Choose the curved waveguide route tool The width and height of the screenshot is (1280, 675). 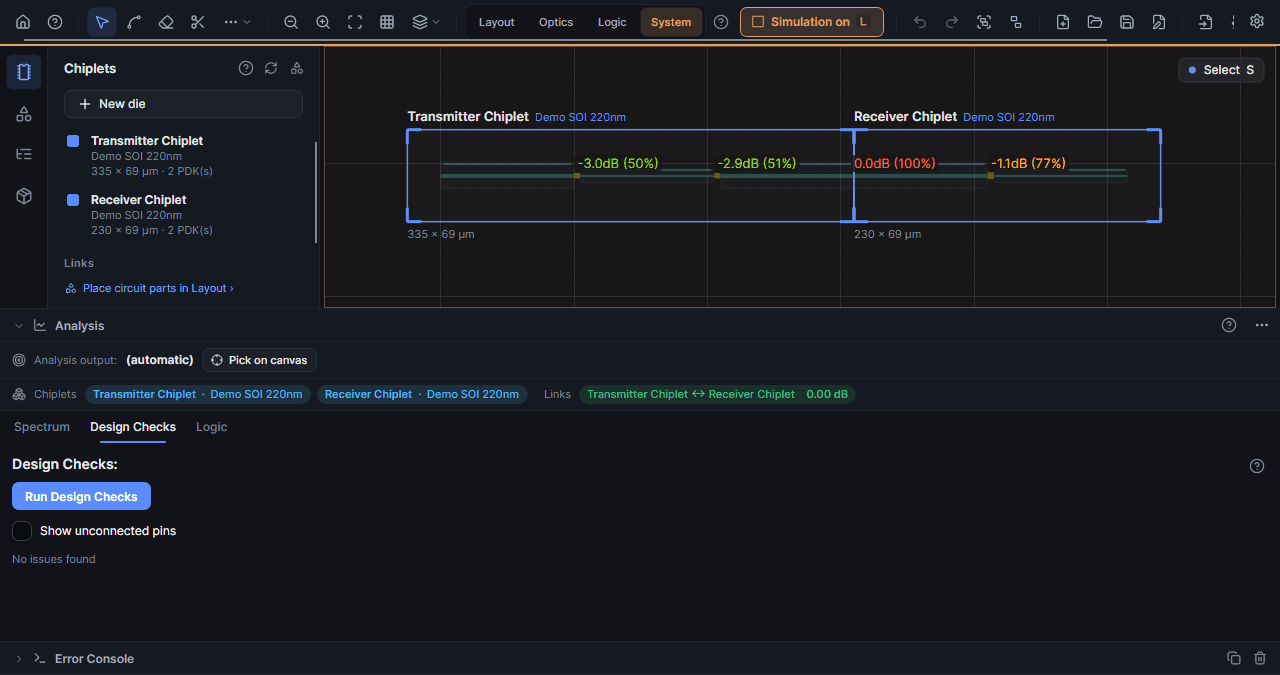[x=134, y=22]
